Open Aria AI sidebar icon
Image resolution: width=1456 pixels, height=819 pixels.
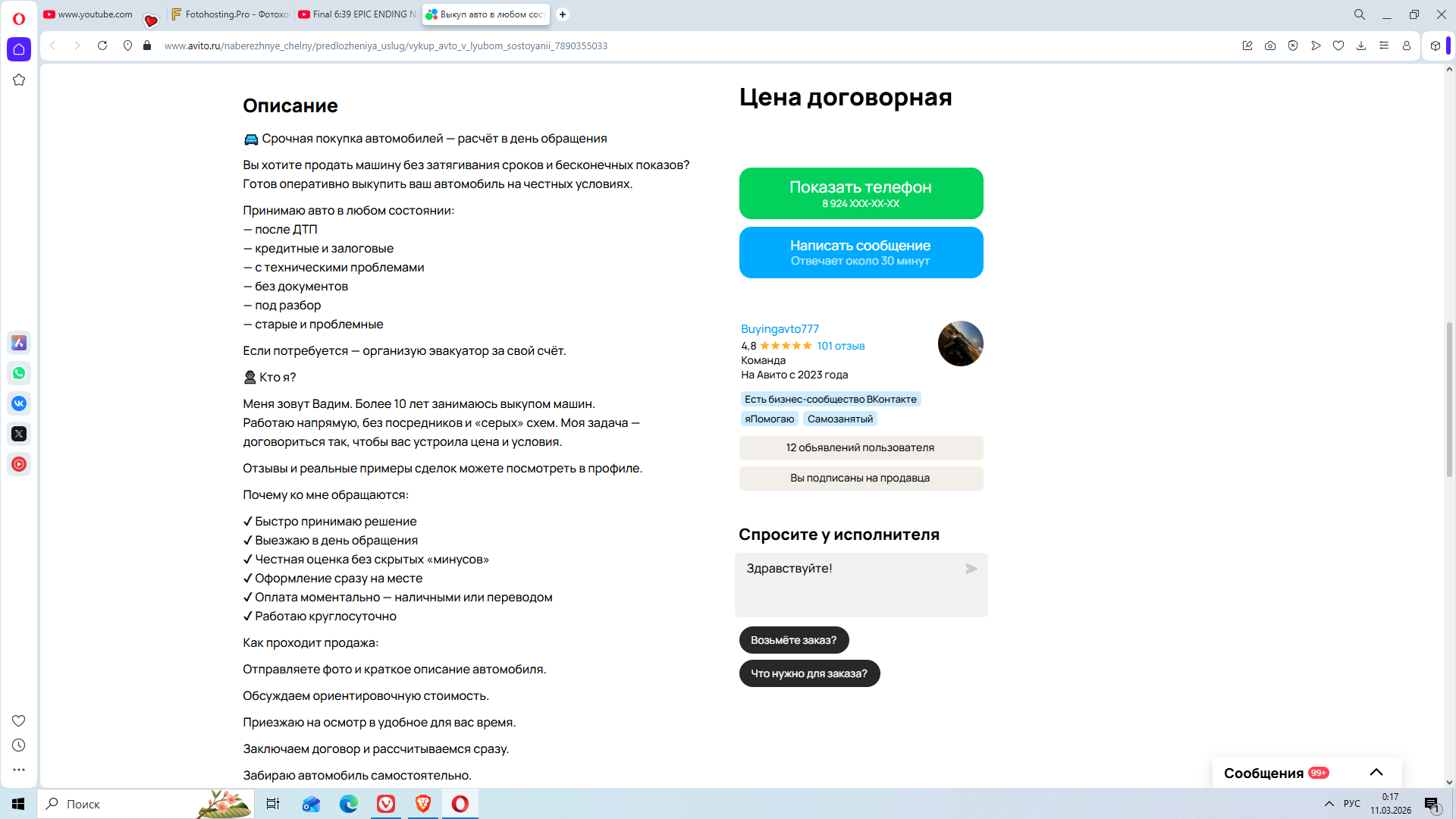click(19, 343)
